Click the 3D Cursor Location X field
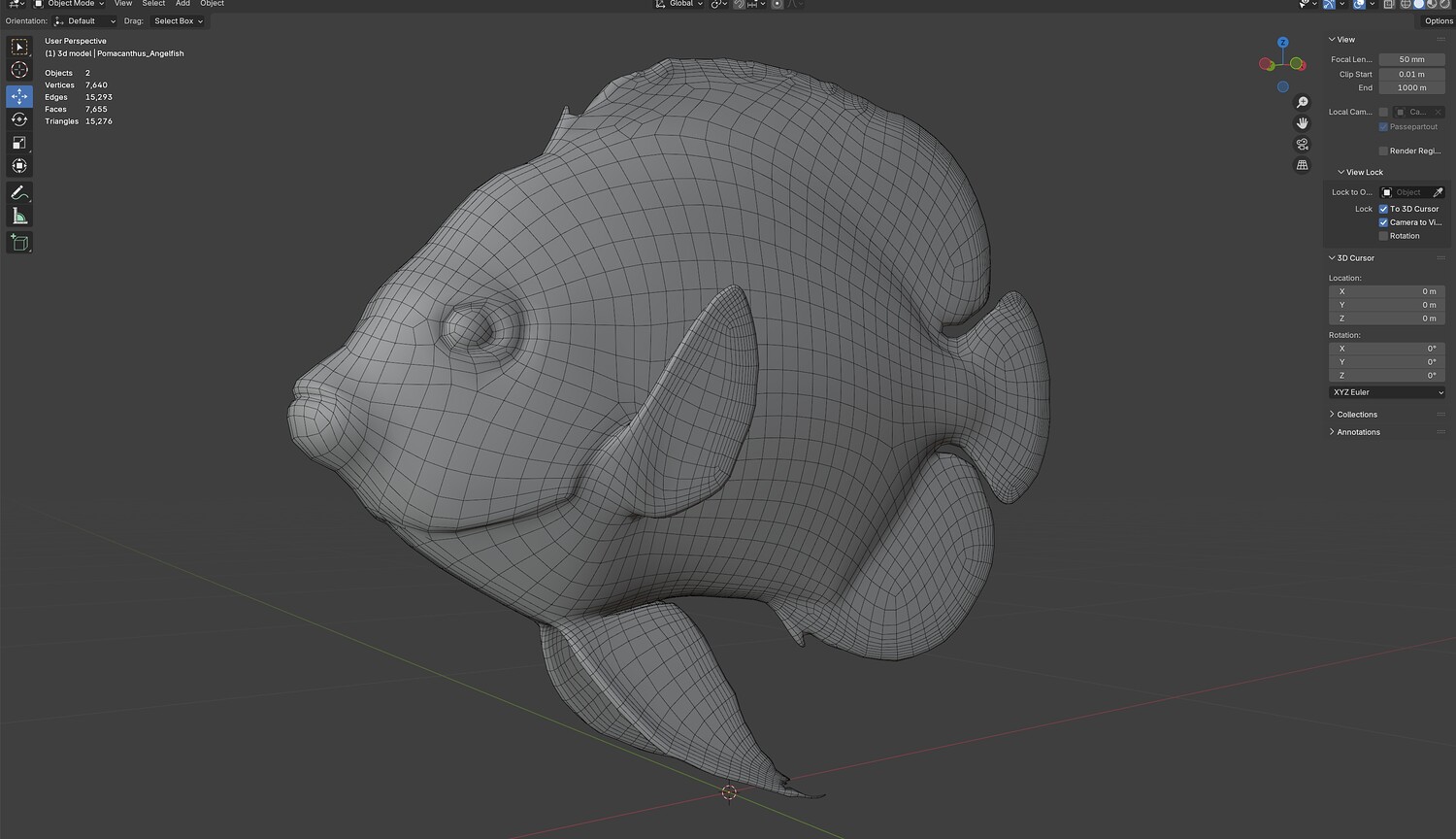 (x=1386, y=291)
